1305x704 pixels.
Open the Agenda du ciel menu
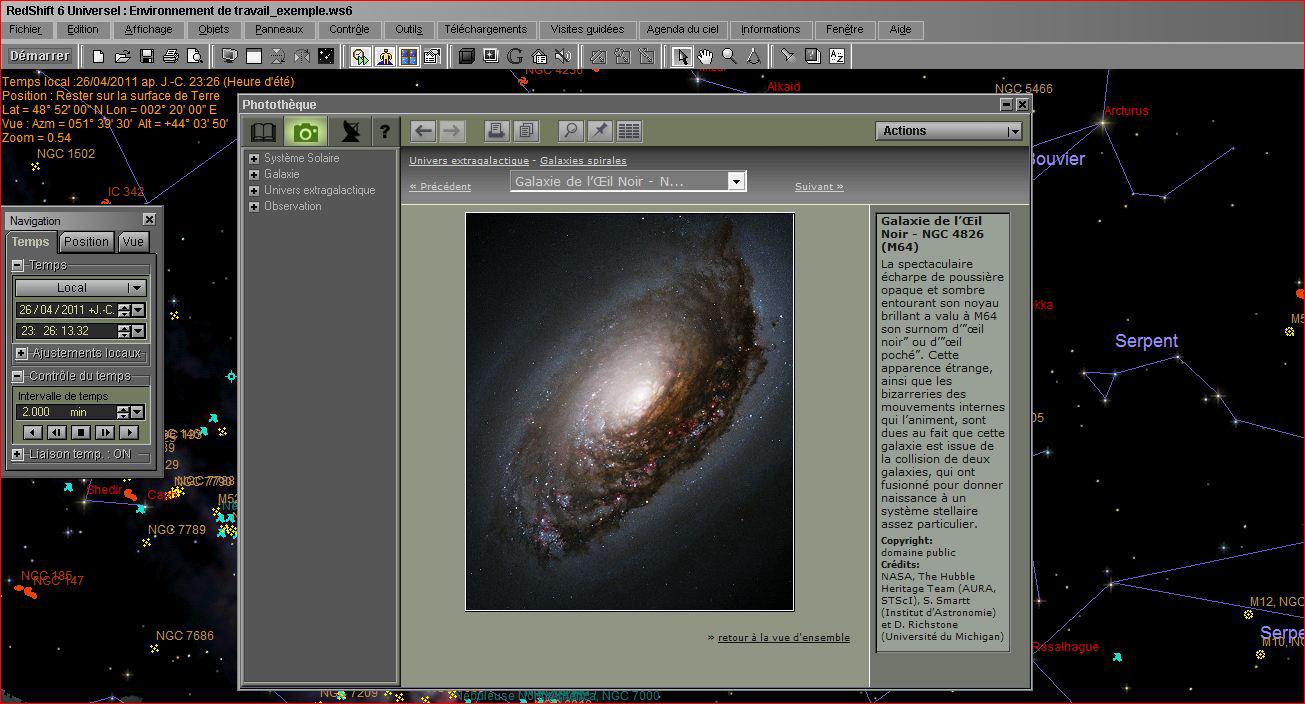[683, 30]
